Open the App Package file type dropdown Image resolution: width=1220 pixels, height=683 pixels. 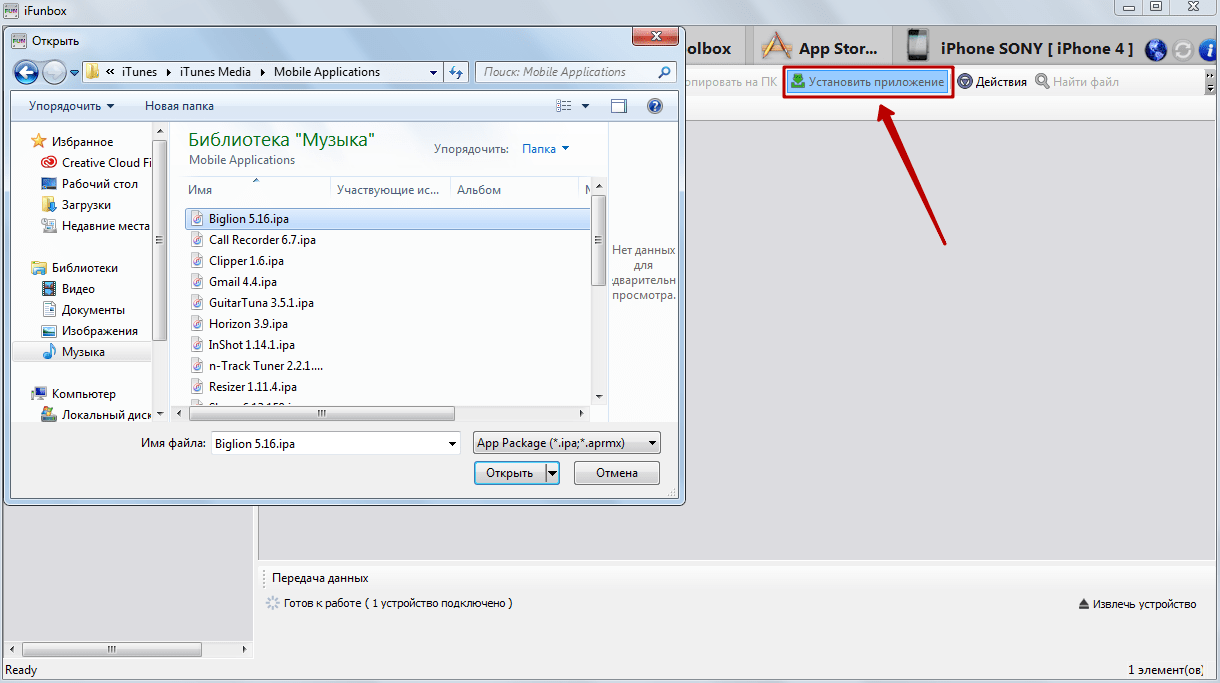click(567, 443)
